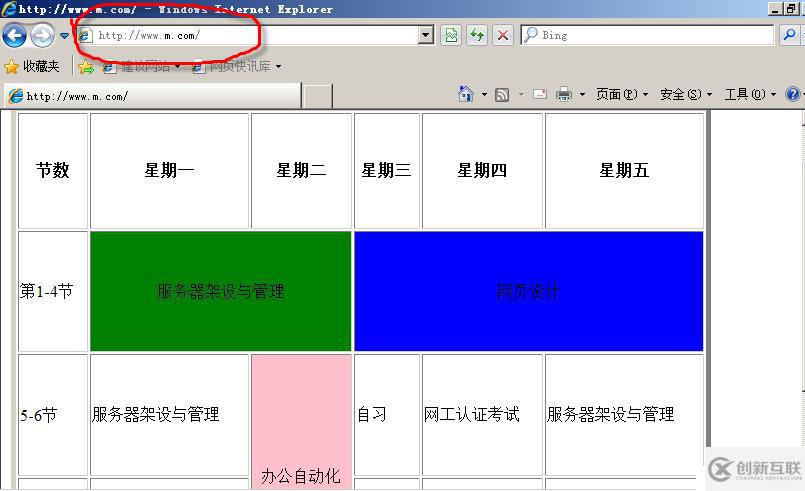Screen dimensions: 805x491
Task: Click the 网工认证考试 cell
Action: (x=482, y=415)
